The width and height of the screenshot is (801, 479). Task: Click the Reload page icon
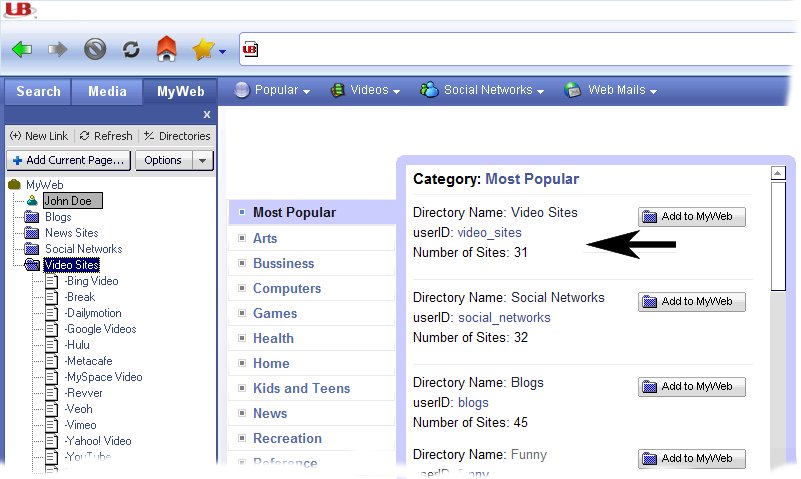[x=131, y=50]
